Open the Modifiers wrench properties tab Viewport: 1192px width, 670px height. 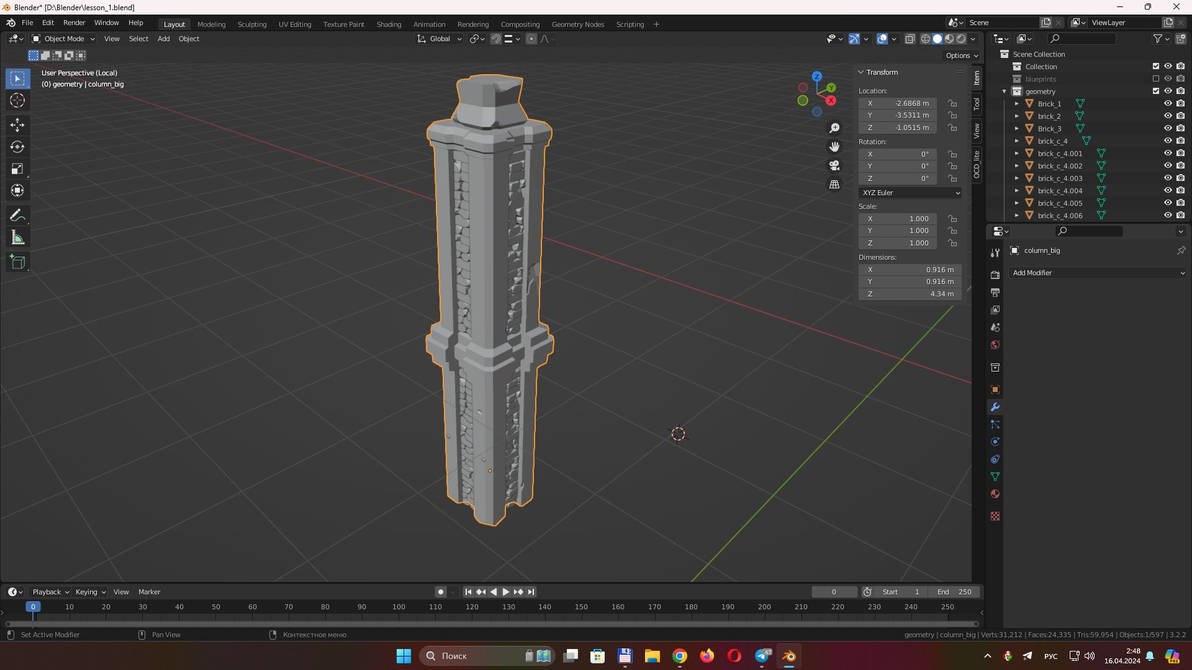point(995,407)
